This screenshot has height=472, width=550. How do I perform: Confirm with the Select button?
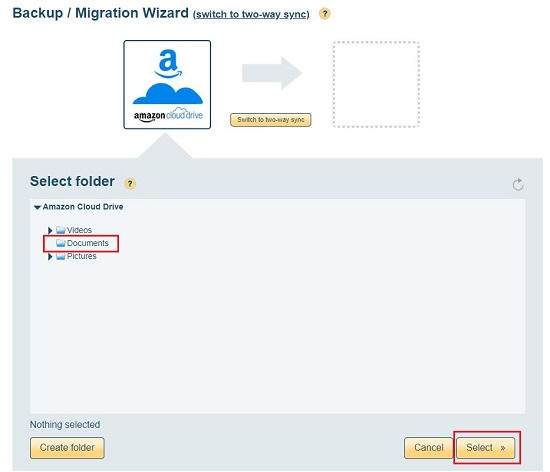tap(485, 448)
